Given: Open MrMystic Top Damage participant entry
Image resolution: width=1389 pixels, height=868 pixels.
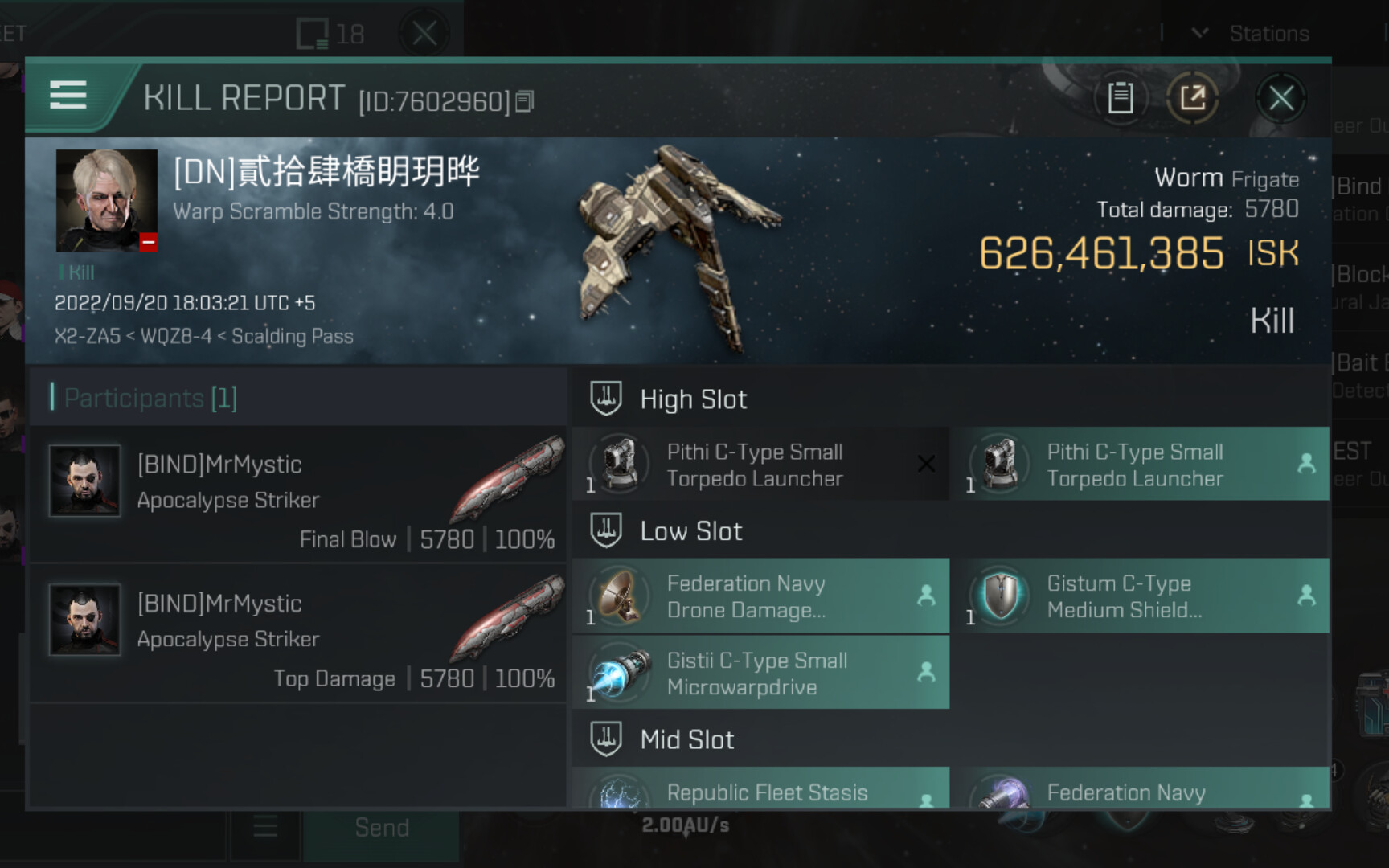Looking at the screenshot, I should (x=297, y=634).
